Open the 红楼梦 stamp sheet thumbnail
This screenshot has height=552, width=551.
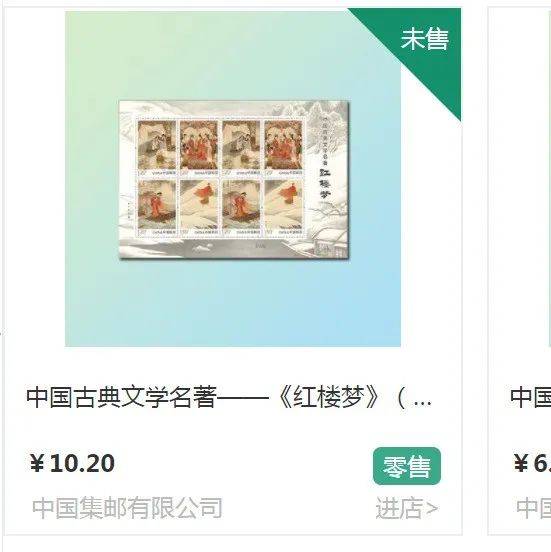pos(234,180)
